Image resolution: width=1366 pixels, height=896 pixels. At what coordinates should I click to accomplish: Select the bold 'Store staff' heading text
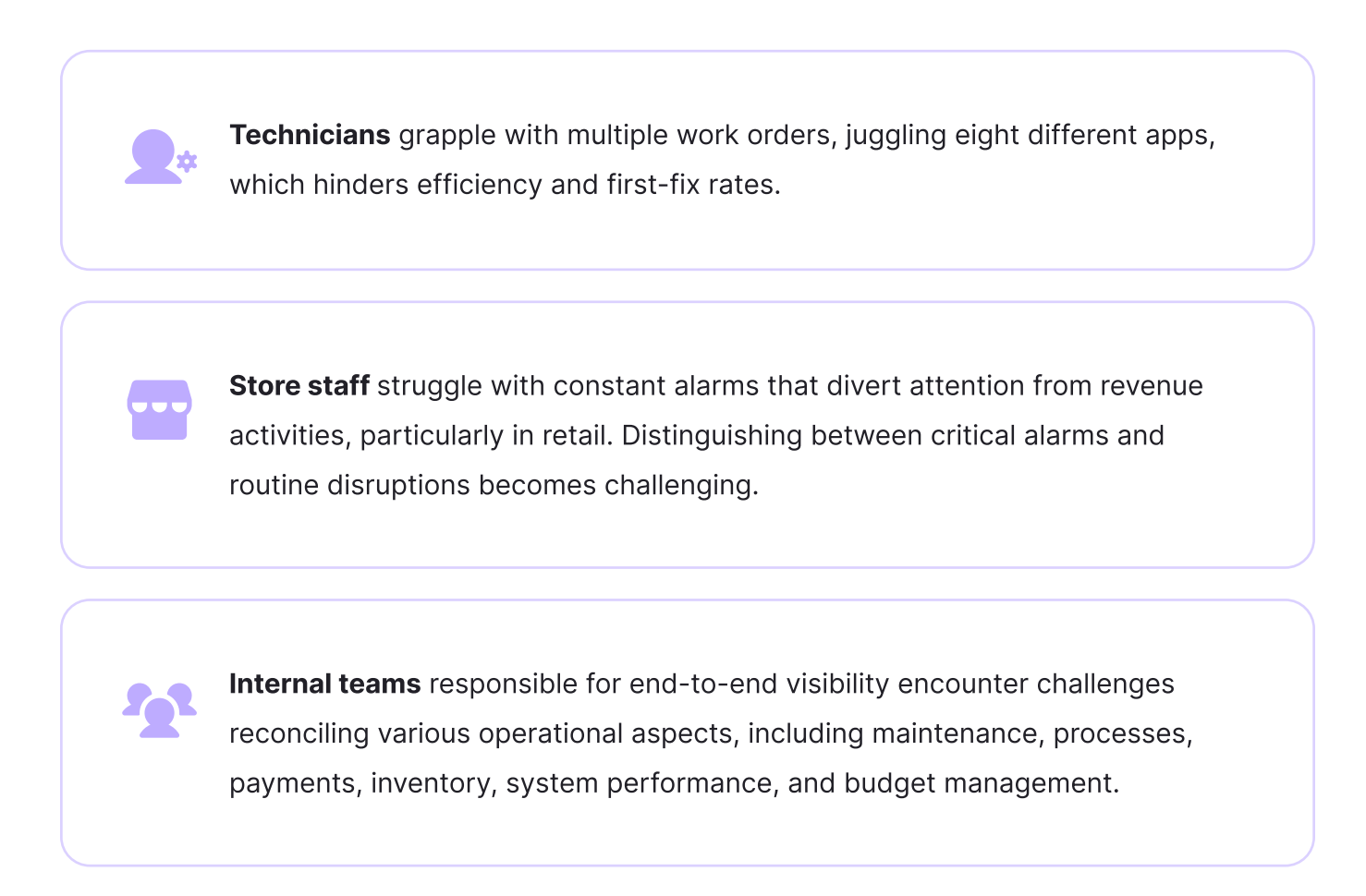coord(299,385)
